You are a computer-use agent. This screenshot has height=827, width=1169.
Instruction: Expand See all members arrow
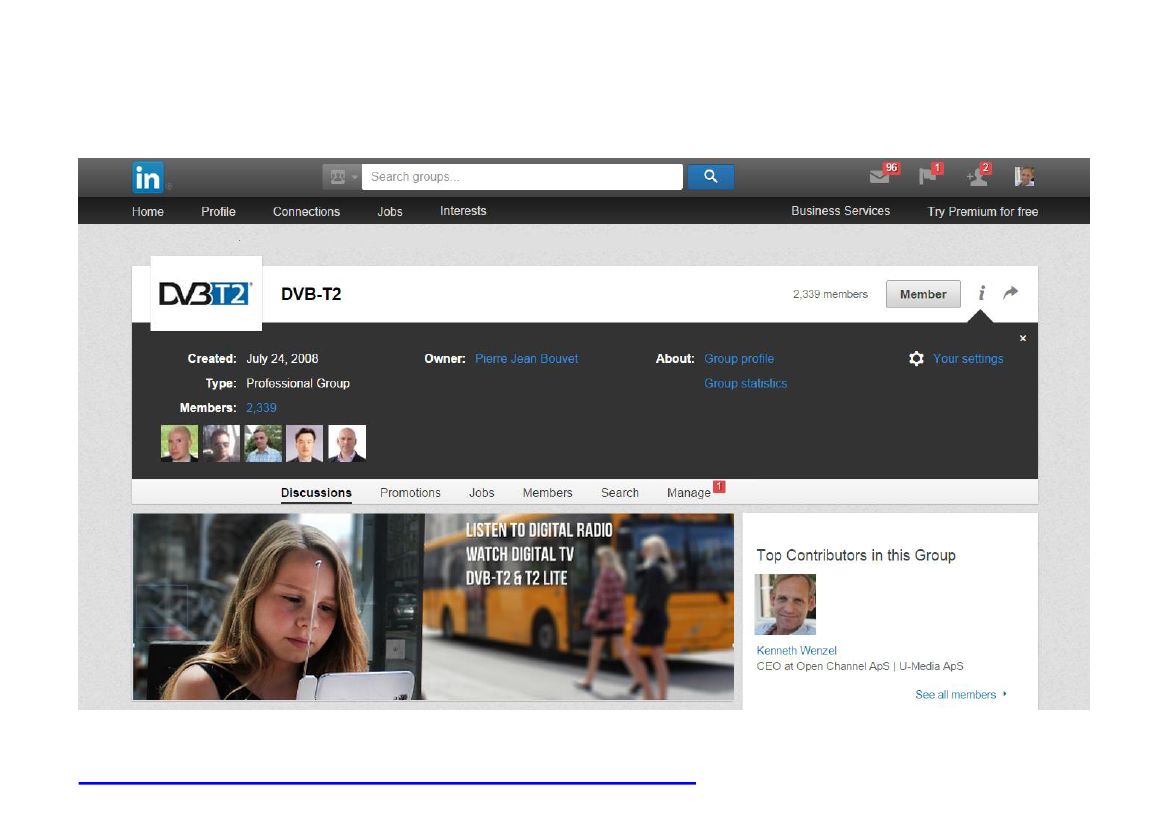pos(1004,694)
